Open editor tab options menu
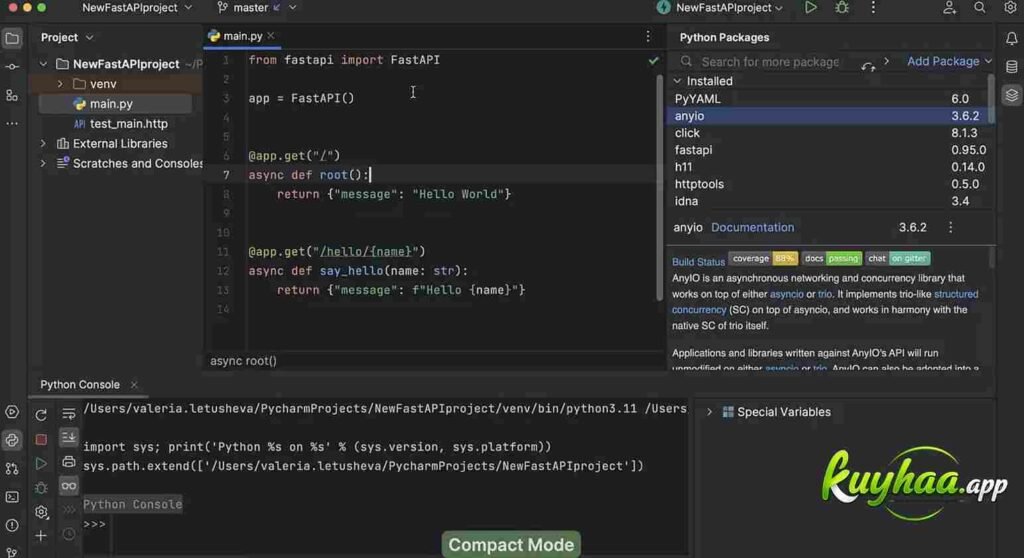 pos(648,37)
